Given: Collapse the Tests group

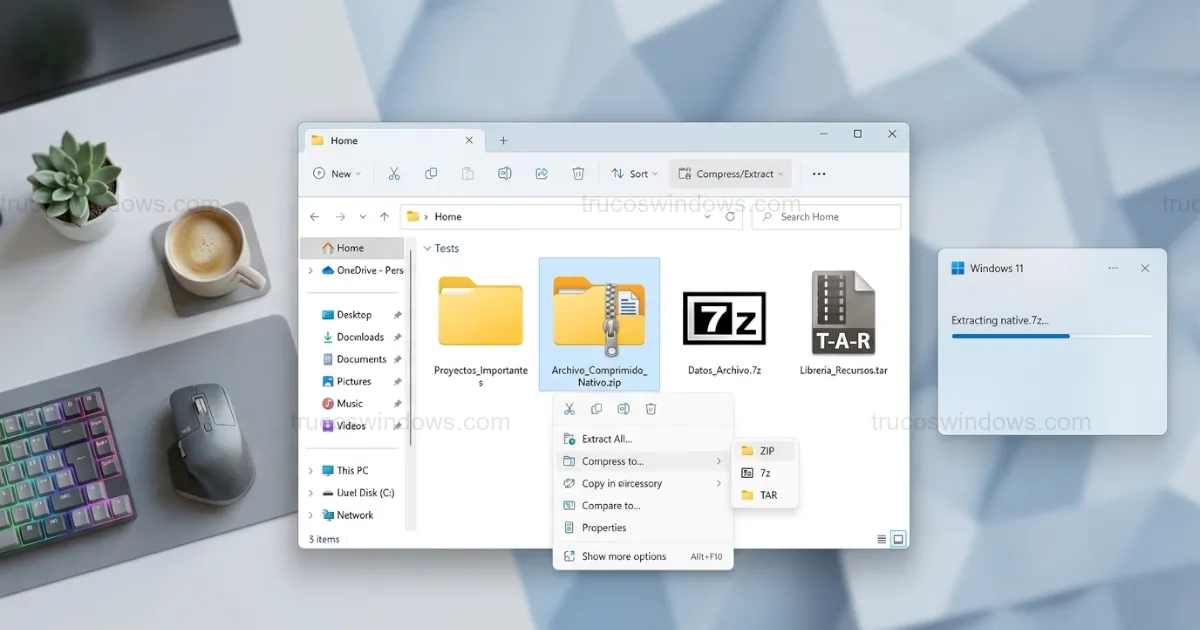Looking at the screenshot, I should (x=428, y=248).
